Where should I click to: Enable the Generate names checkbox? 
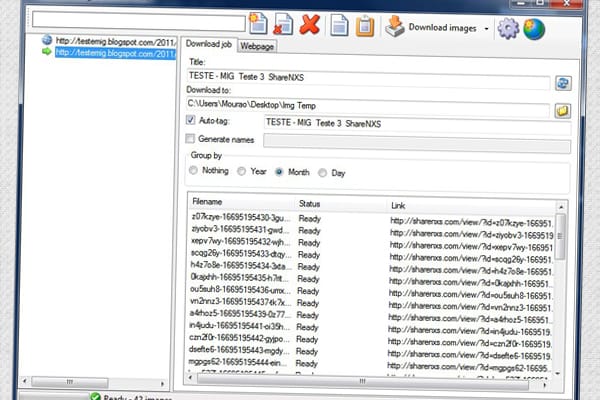tap(190, 139)
